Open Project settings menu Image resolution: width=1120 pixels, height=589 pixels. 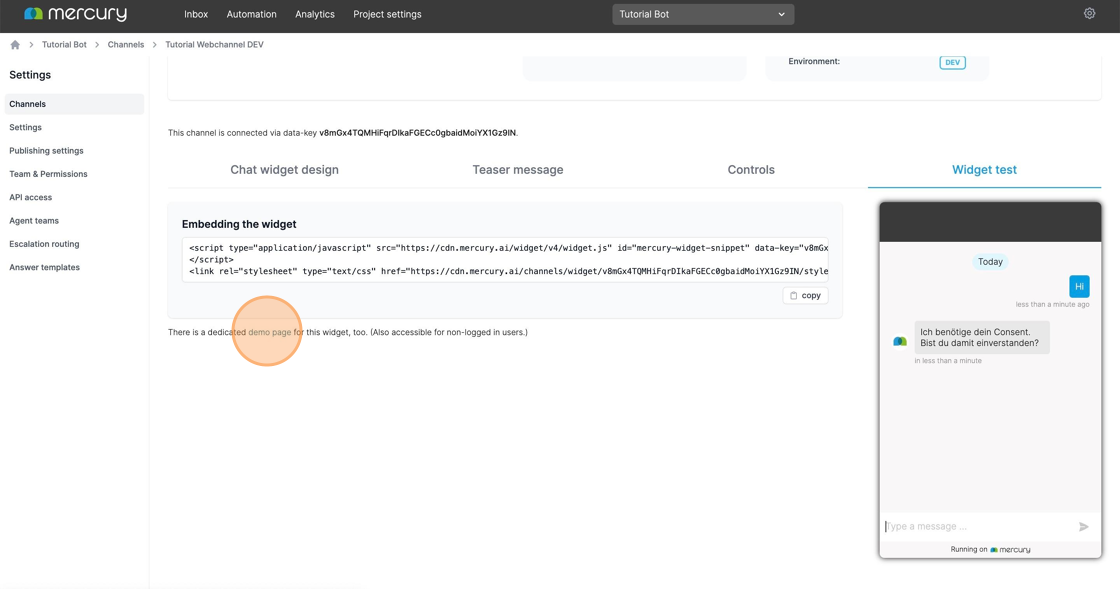coord(387,14)
